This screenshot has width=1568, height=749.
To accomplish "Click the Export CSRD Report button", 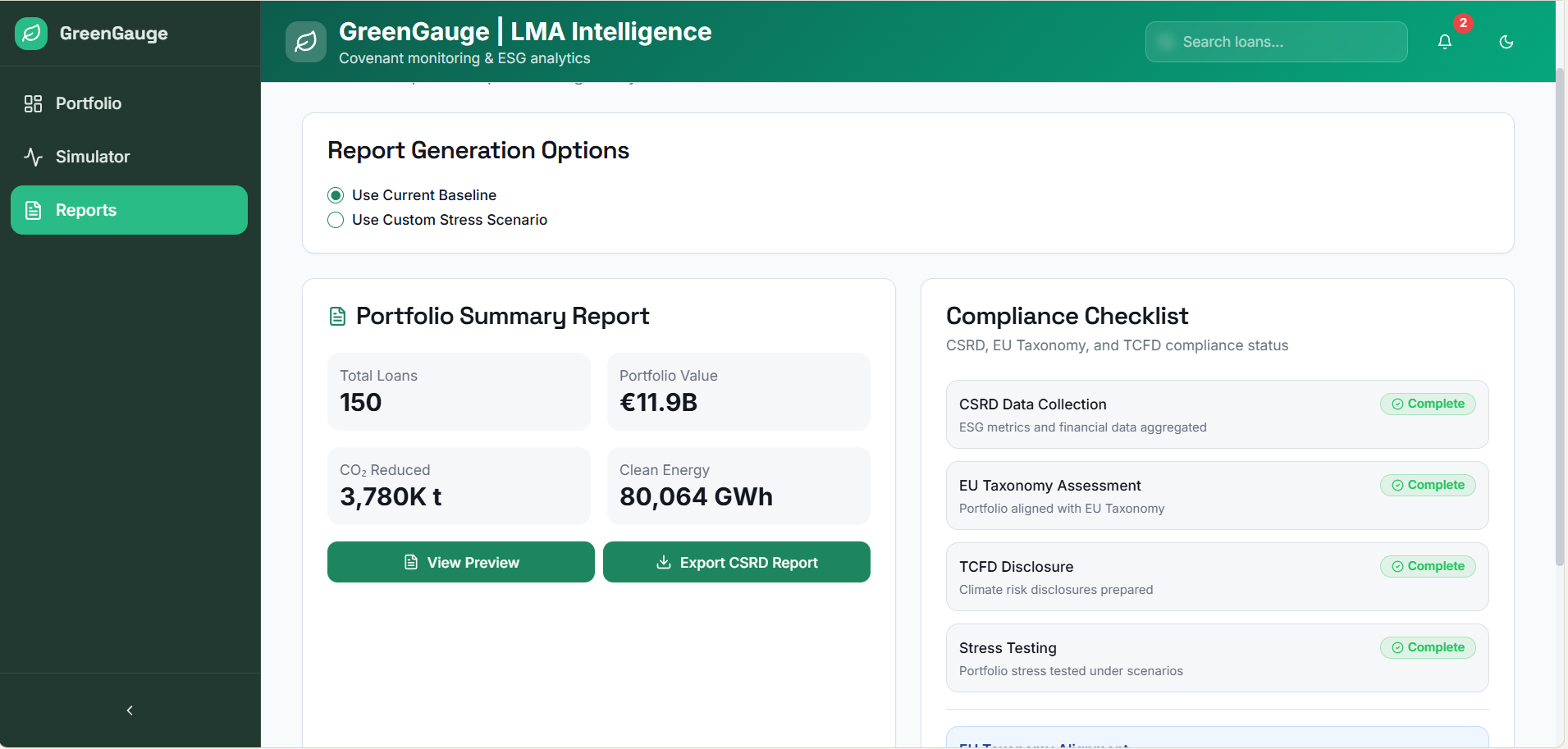I will pos(737,562).
